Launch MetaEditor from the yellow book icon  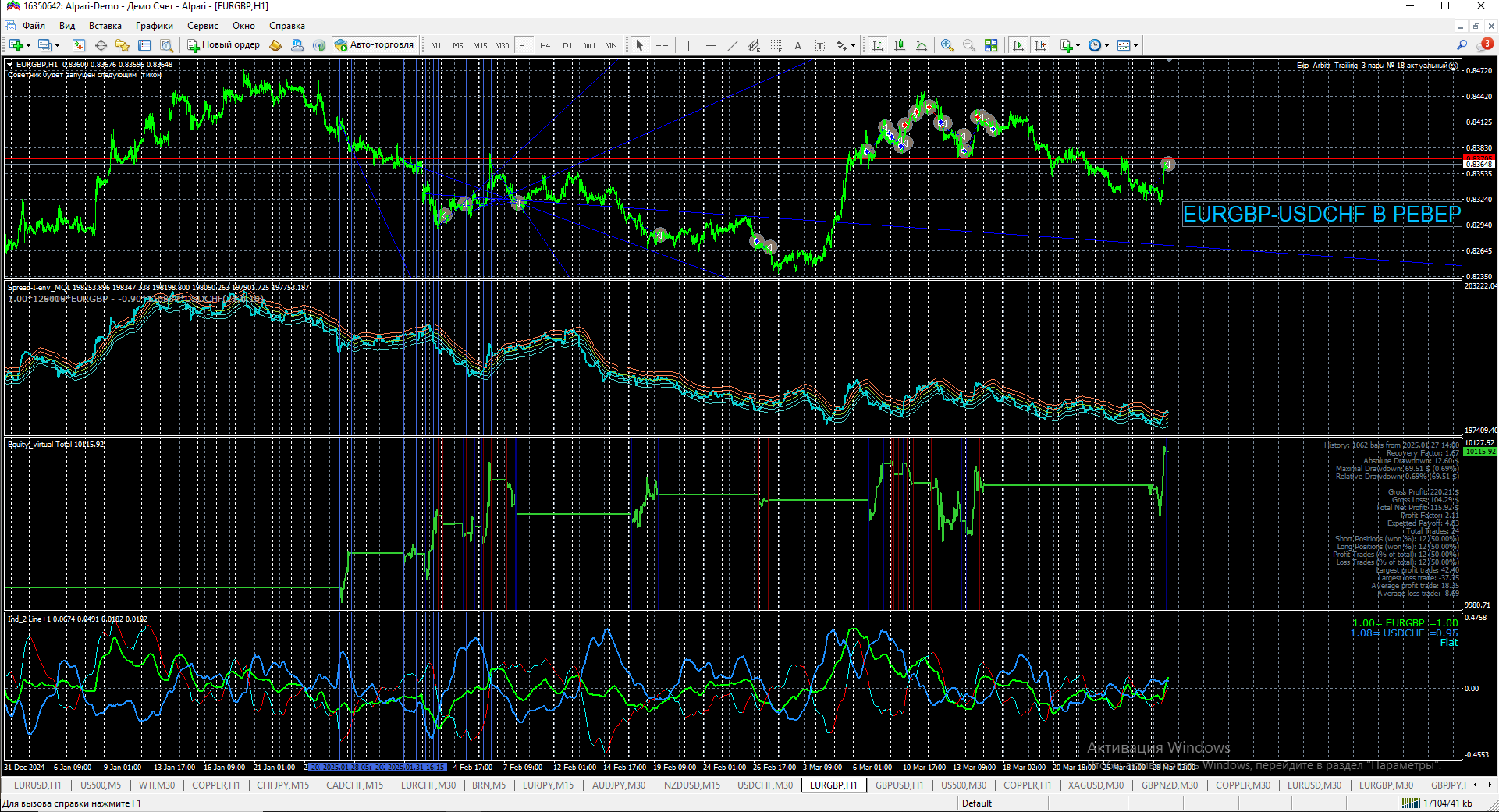point(275,45)
